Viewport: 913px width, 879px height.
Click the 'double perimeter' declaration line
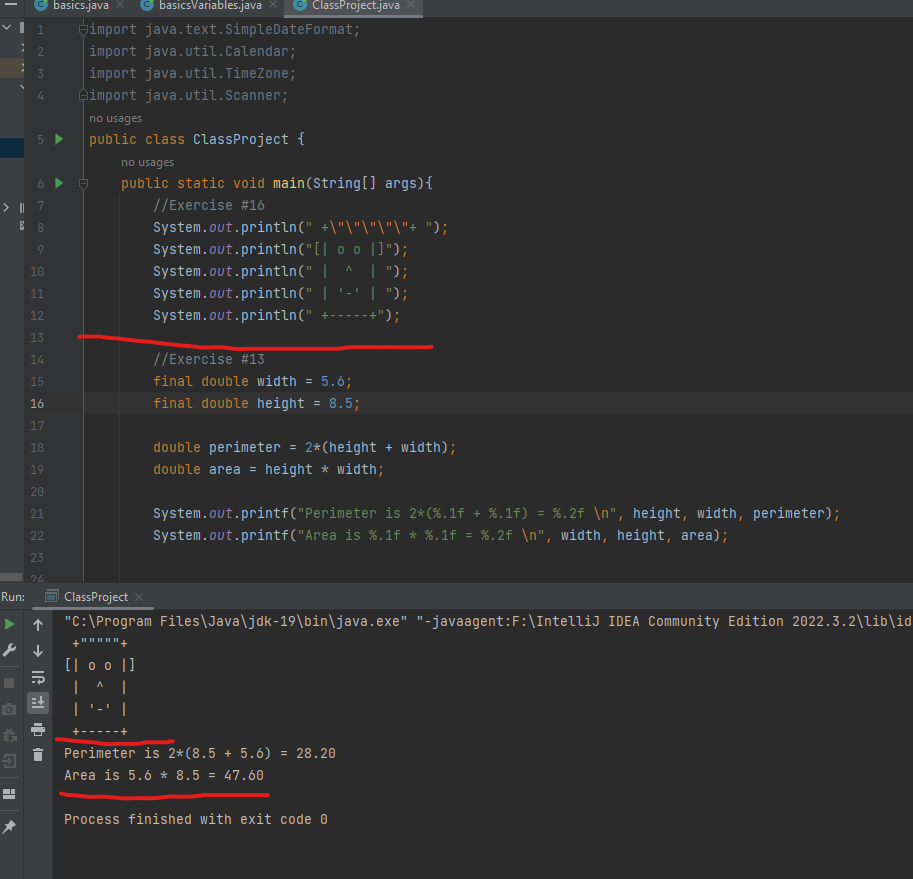304,448
